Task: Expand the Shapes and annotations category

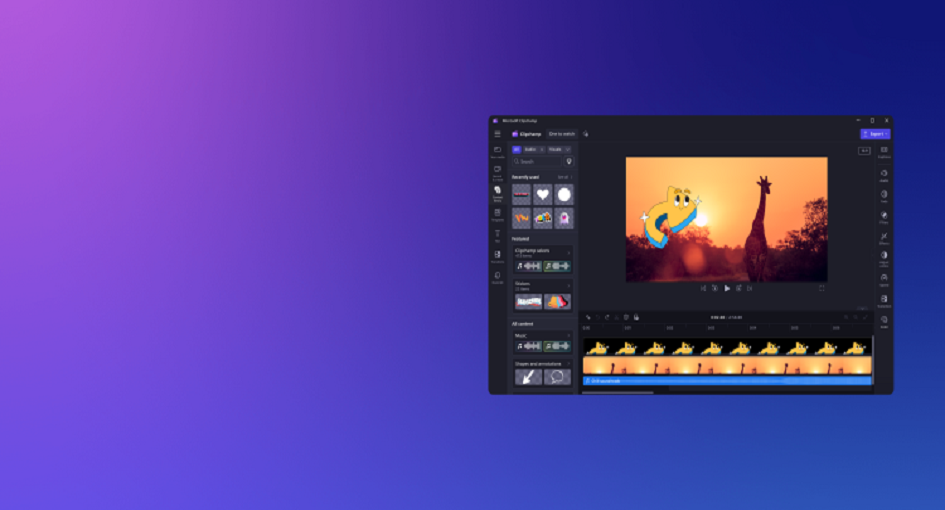Action: 568,364
